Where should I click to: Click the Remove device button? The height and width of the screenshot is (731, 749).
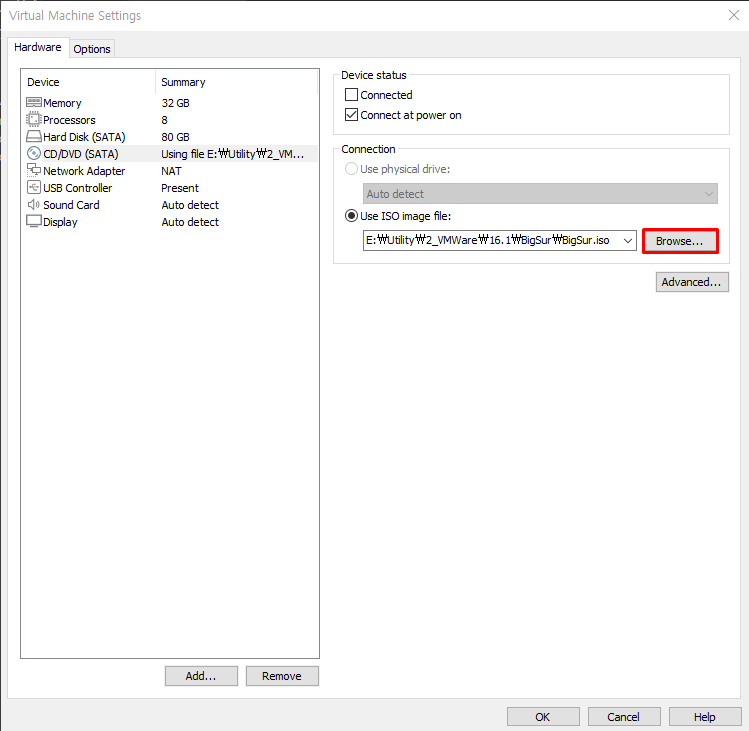click(282, 676)
